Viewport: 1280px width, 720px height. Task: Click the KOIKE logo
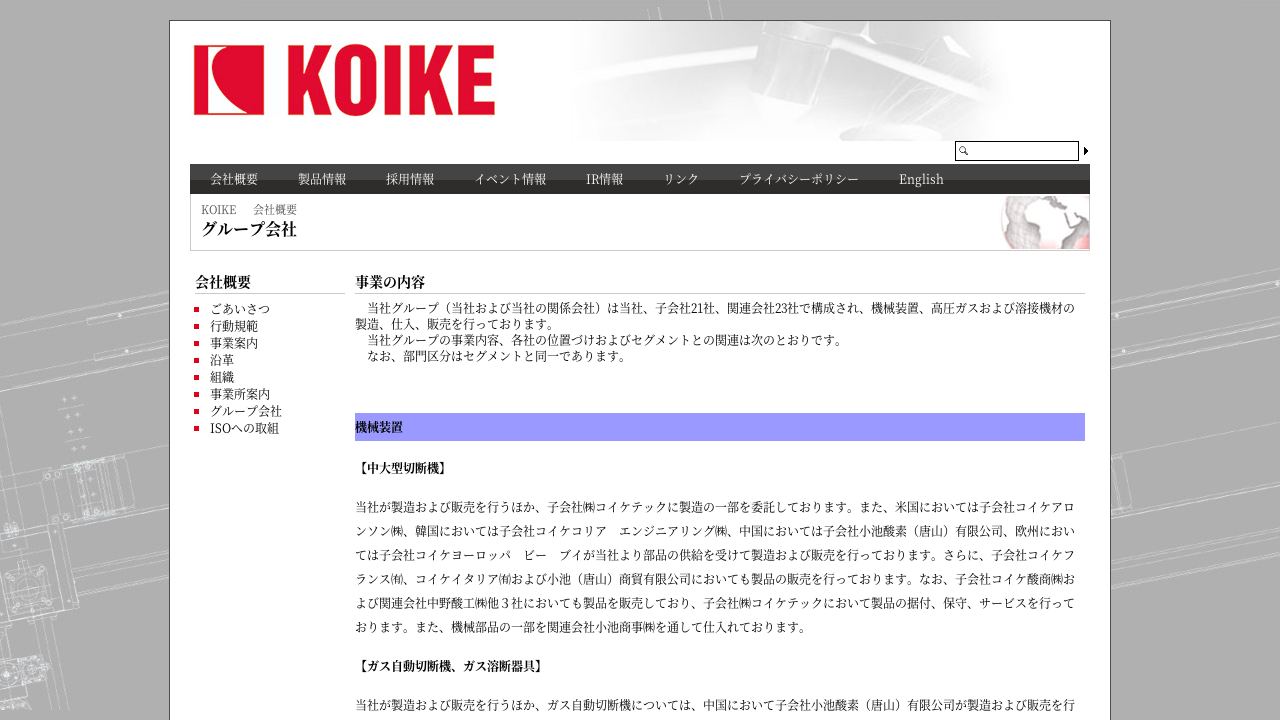[x=344, y=80]
